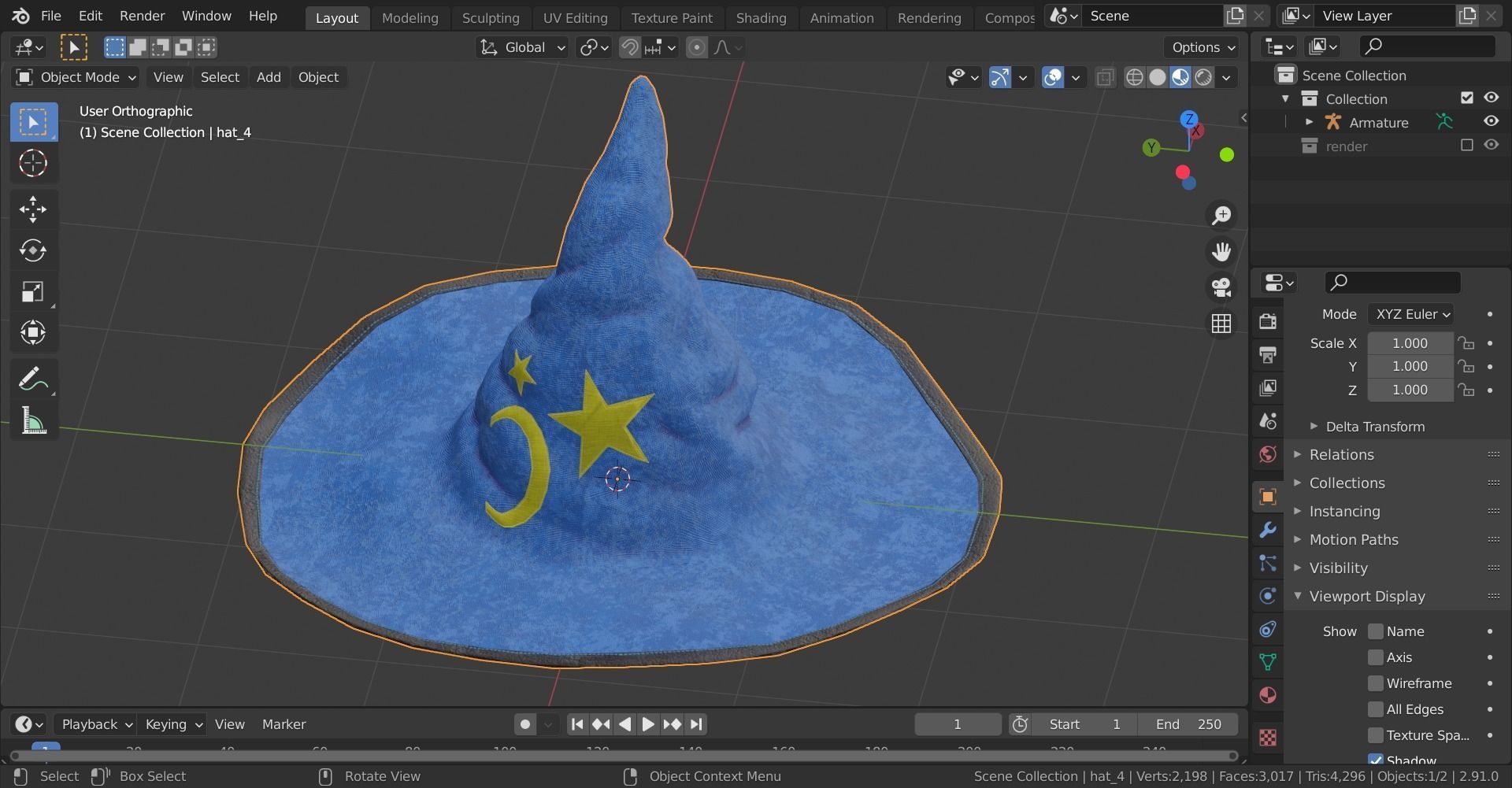Enable the render collection checkbox
Screen dimensions: 1512x788
pos(1466,145)
